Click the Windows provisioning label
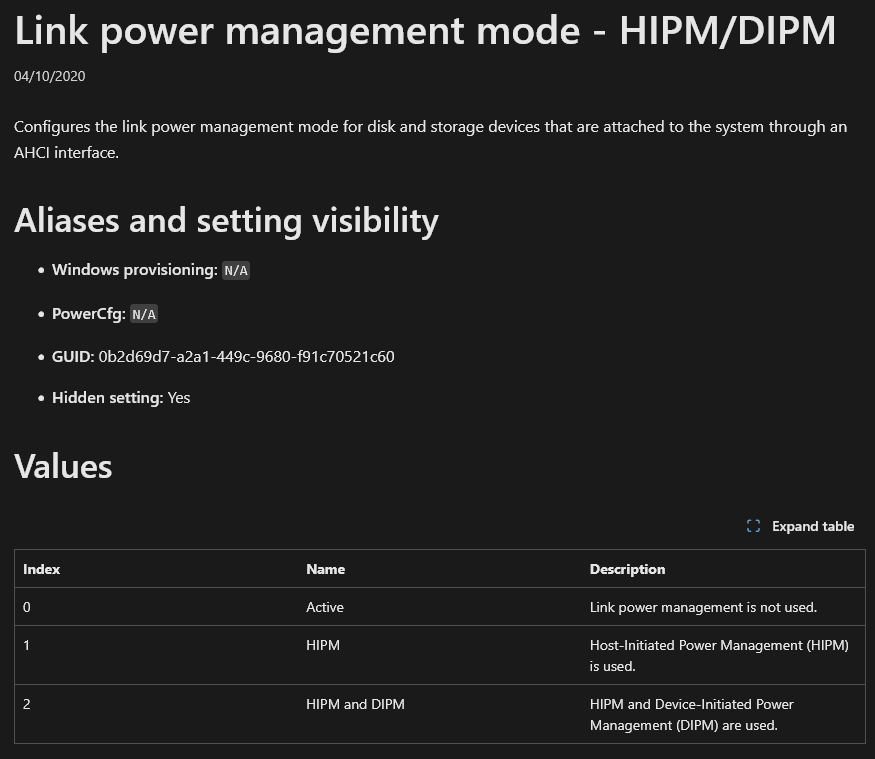Image resolution: width=875 pixels, height=759 pixels. [x=134, y=270]
